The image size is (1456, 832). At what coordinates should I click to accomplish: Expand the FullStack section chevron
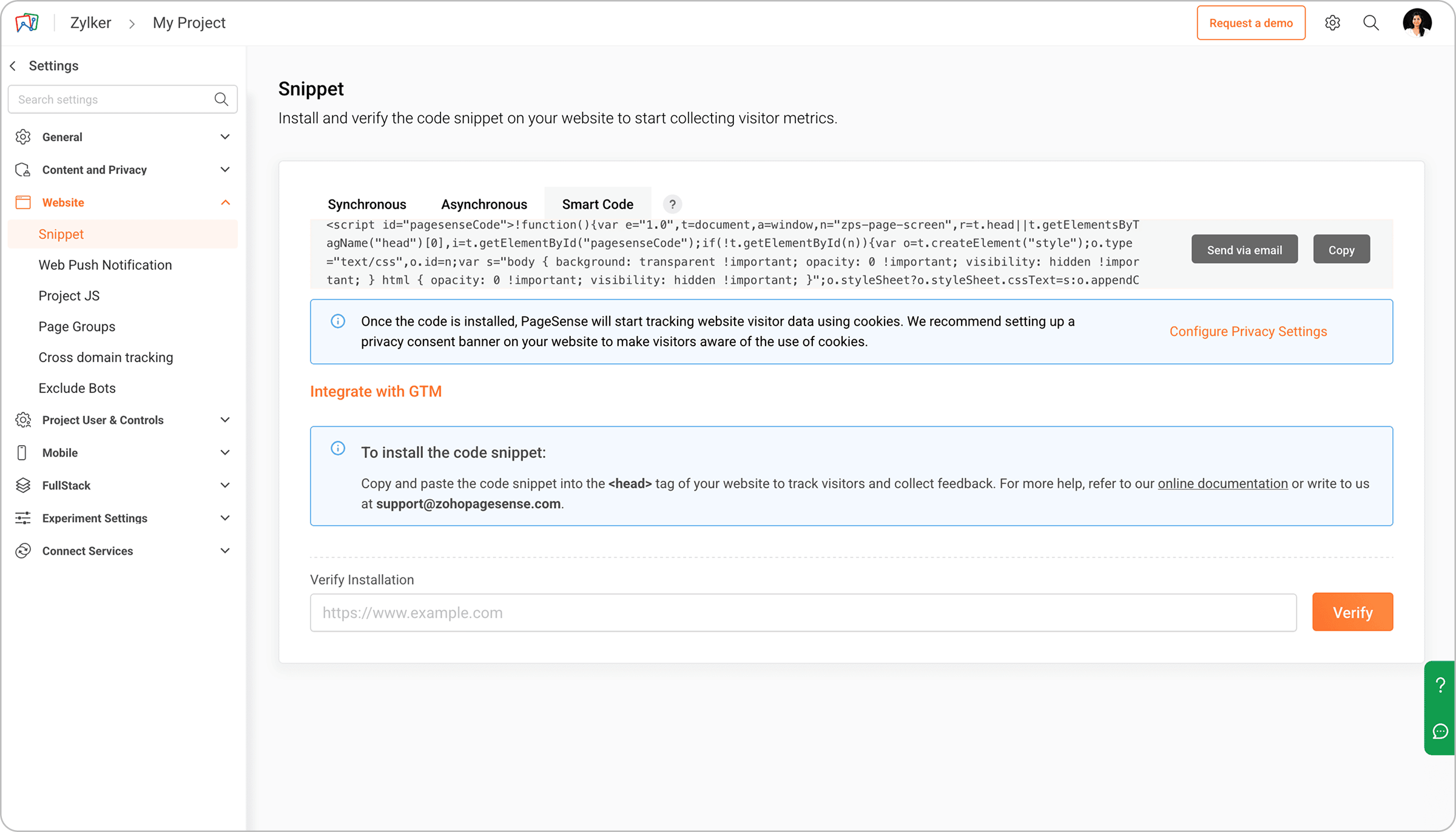point(225,485)
